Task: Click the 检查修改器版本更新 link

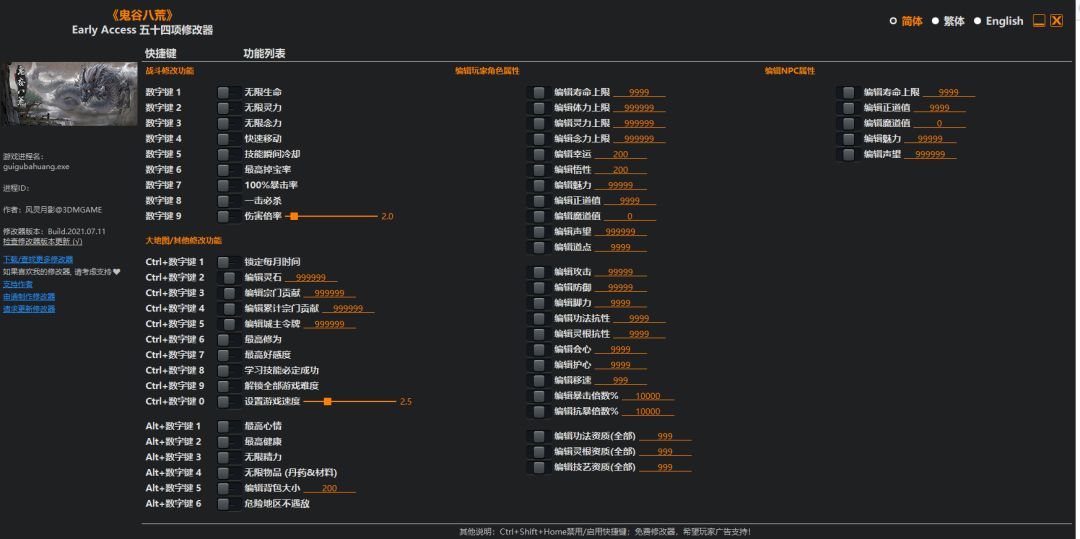Action: [x=43, y=242]
